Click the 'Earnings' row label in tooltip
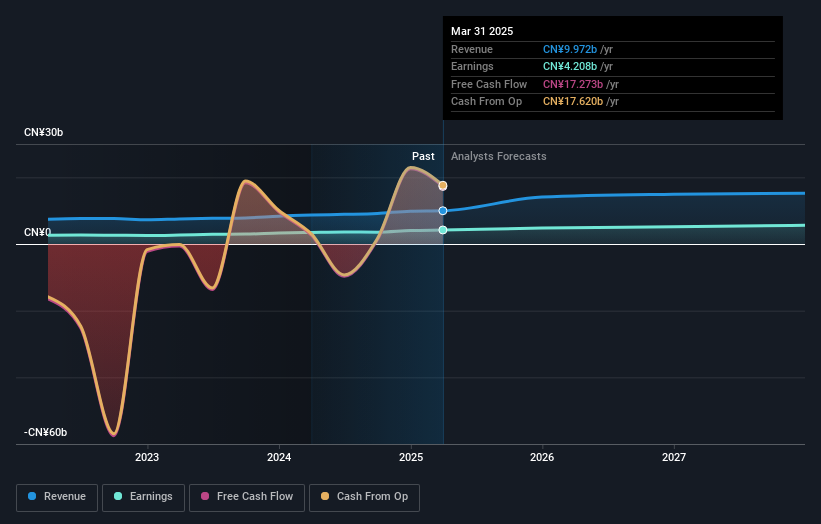821x524 pixels. coord(472,66)
